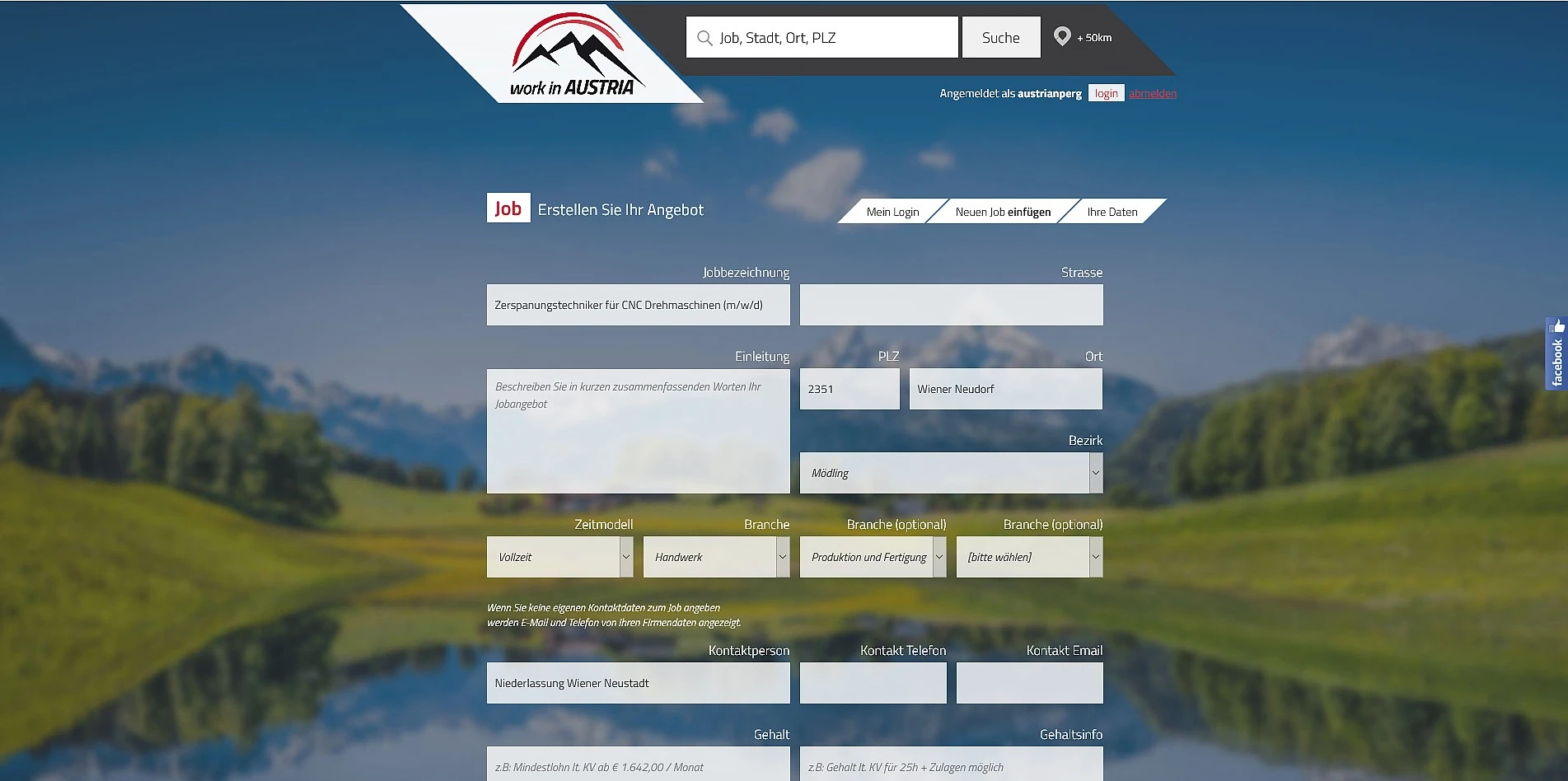The height and width of the screenshot is (781, 1568).
Task: Open the Produktion und Fertigung dropdown
Action: [873, 557]
